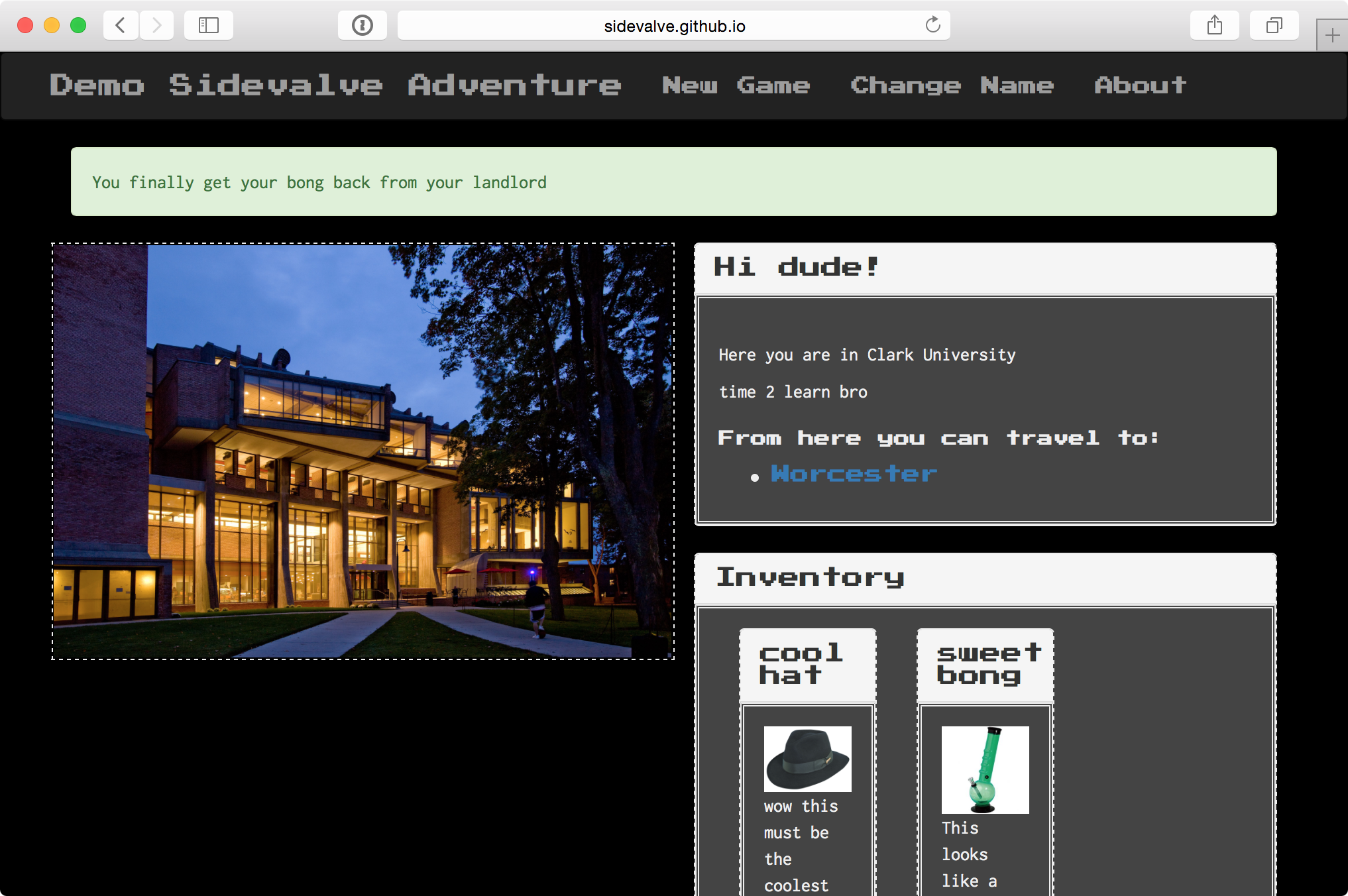This screenshot has width=1348, height=896.
Task: Travel to Worcester link
Action: [x=854, y=474]
